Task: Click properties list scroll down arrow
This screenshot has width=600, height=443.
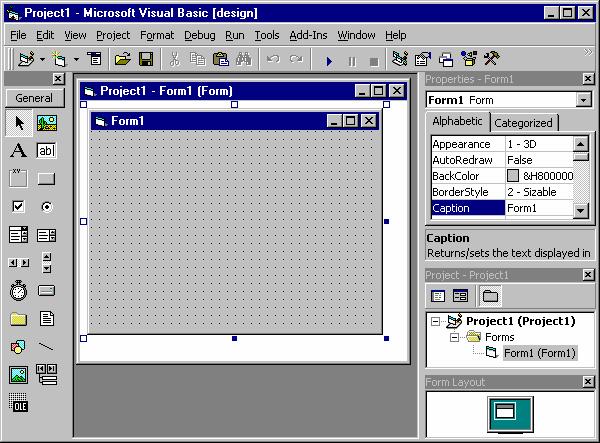Action: pyautogui.click(x=581, y=210)
